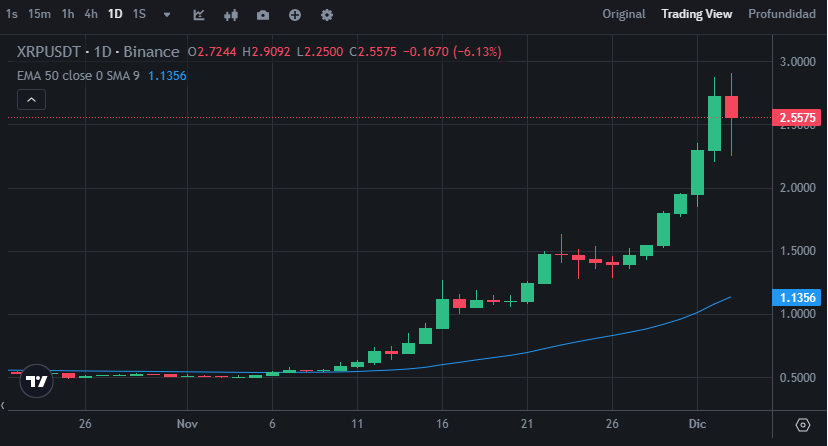
Task: Click the latest red candlestick body
Action: [731, 107]
